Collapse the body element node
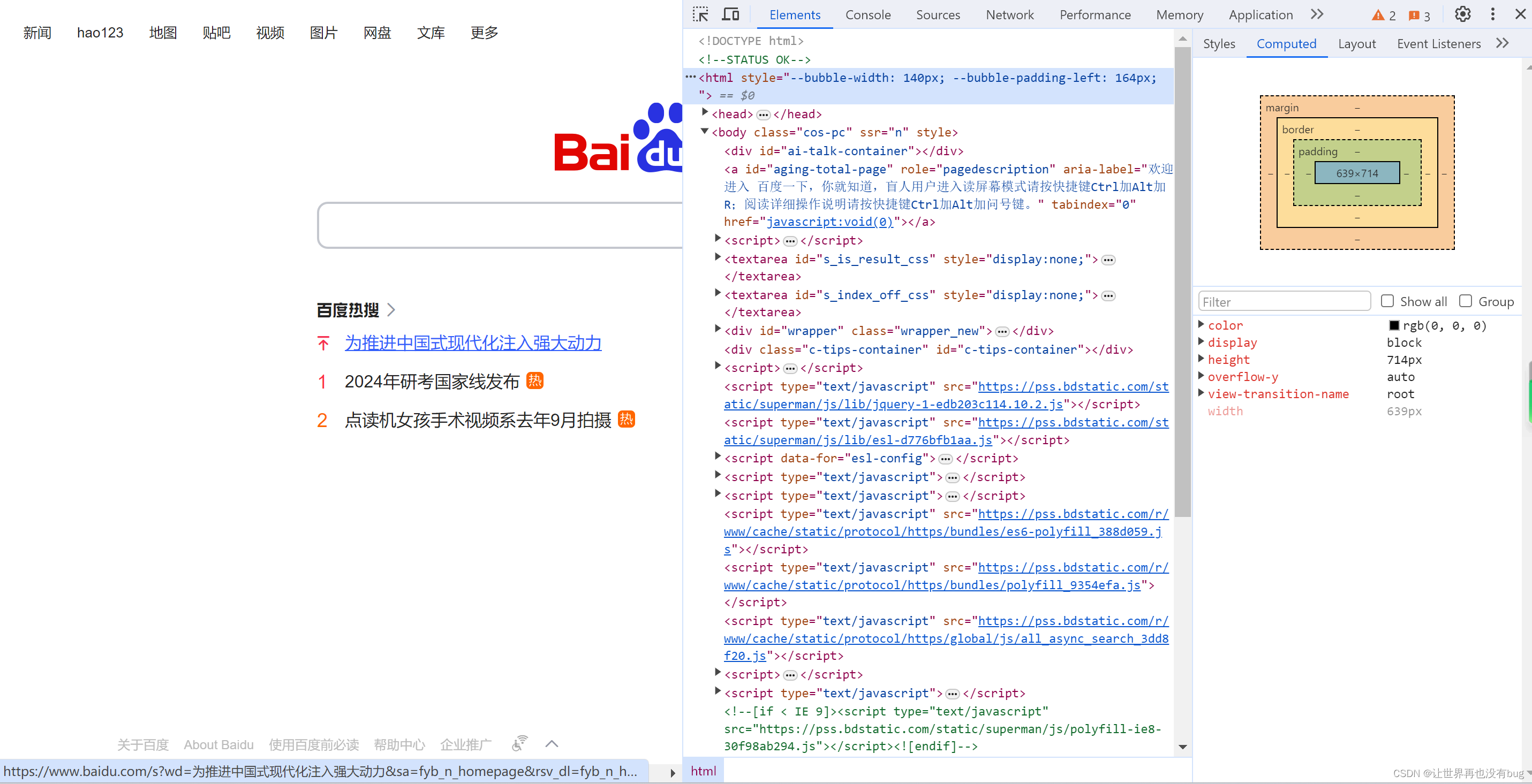 (705, 131)
